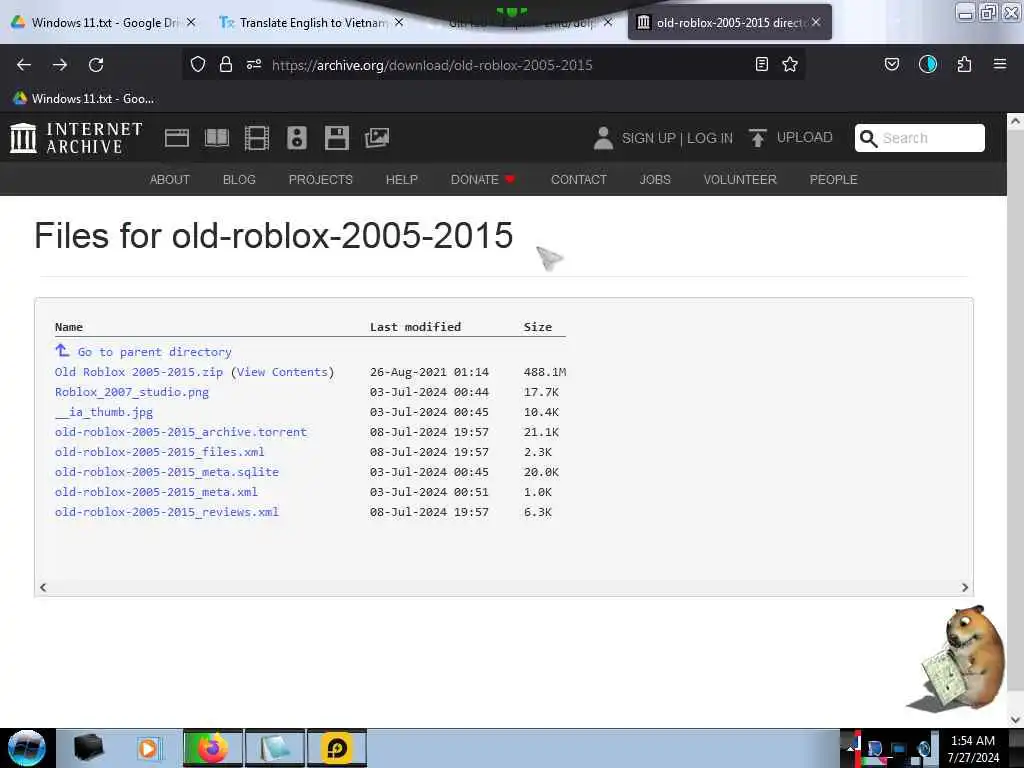Open the media player taskbar icon

[148, 748]
